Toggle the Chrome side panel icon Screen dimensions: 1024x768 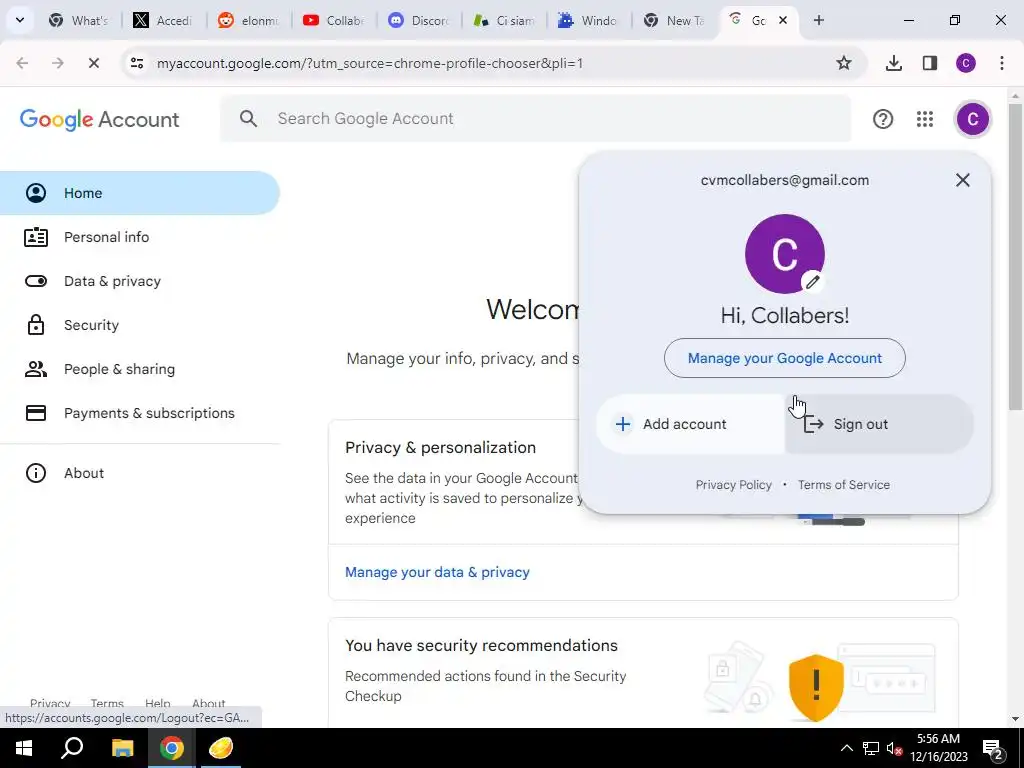click(930, 63)
